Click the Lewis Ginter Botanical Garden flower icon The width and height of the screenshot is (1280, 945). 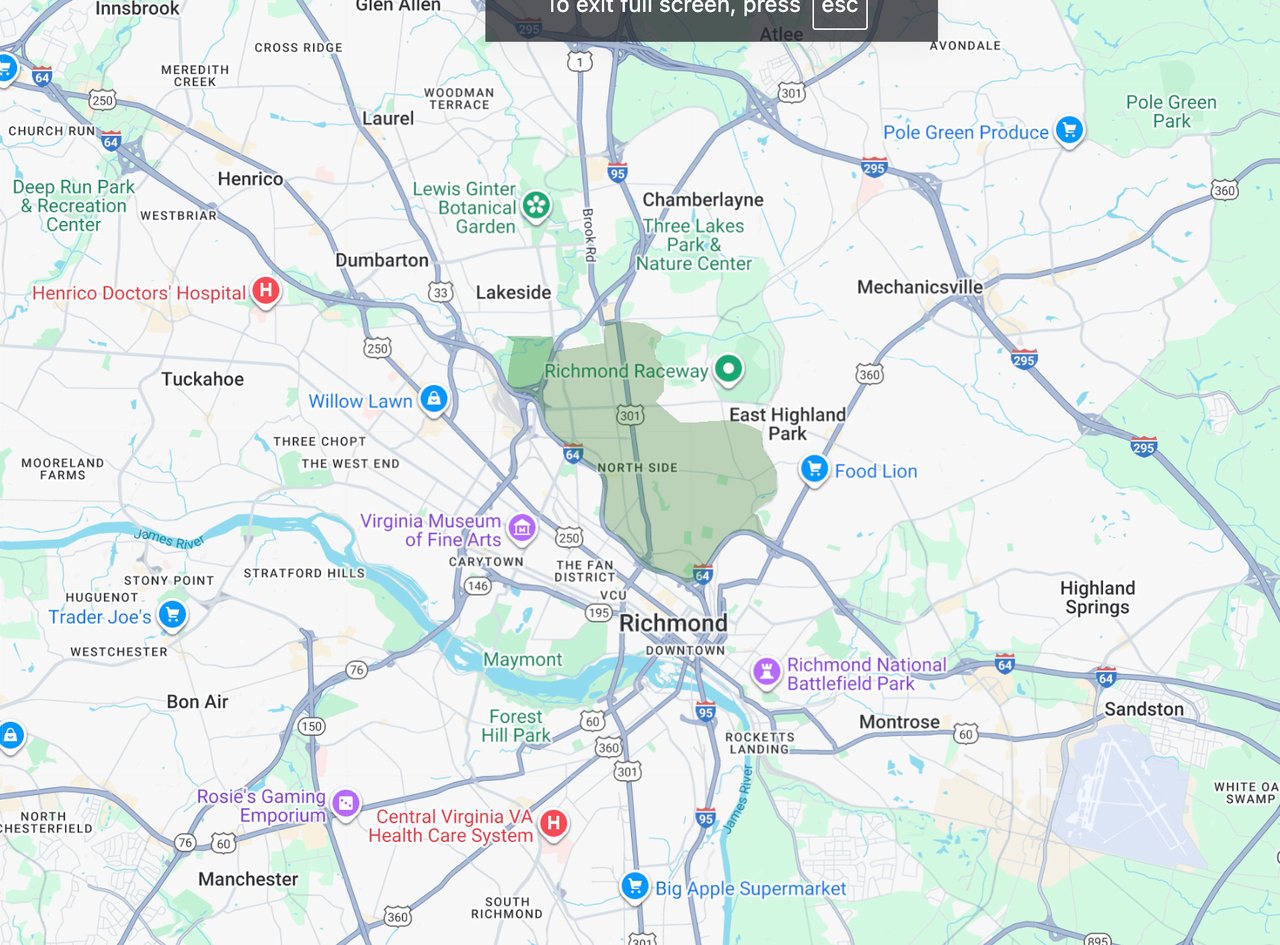click(537, 207)
